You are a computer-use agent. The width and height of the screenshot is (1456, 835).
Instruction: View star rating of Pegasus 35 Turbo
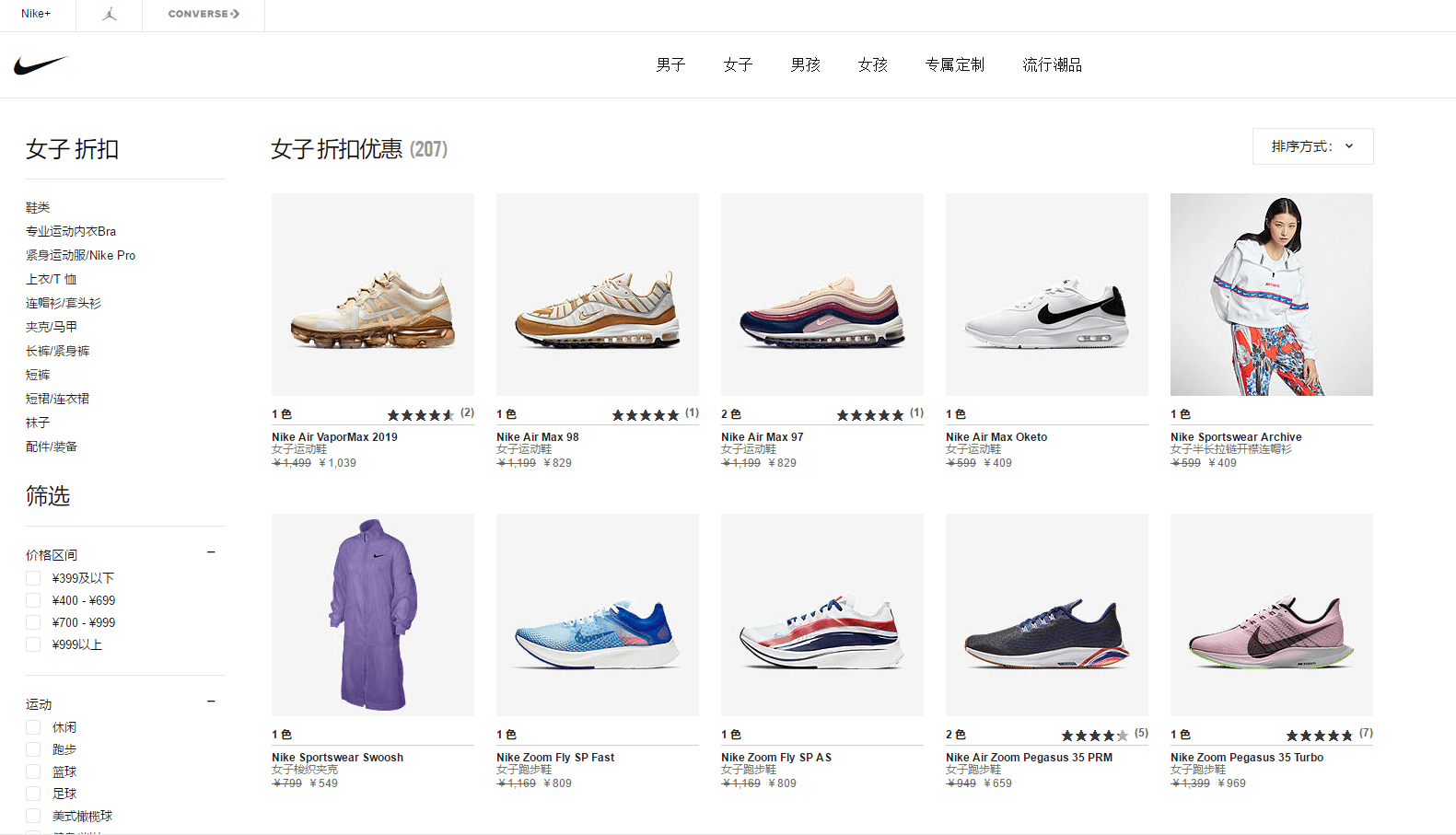(1320, 736)
